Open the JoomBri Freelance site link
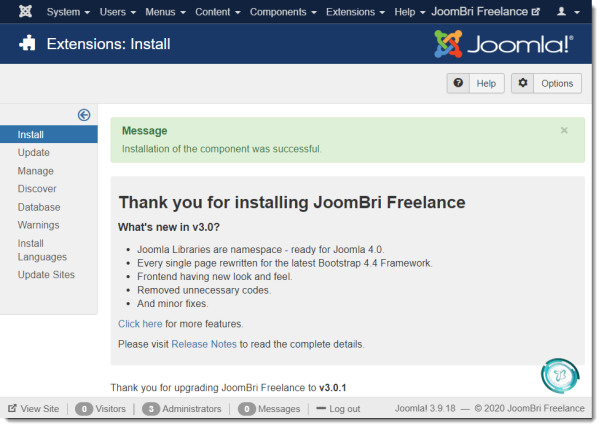This screenshot has width=600, height=428. (x=485, y=12)
